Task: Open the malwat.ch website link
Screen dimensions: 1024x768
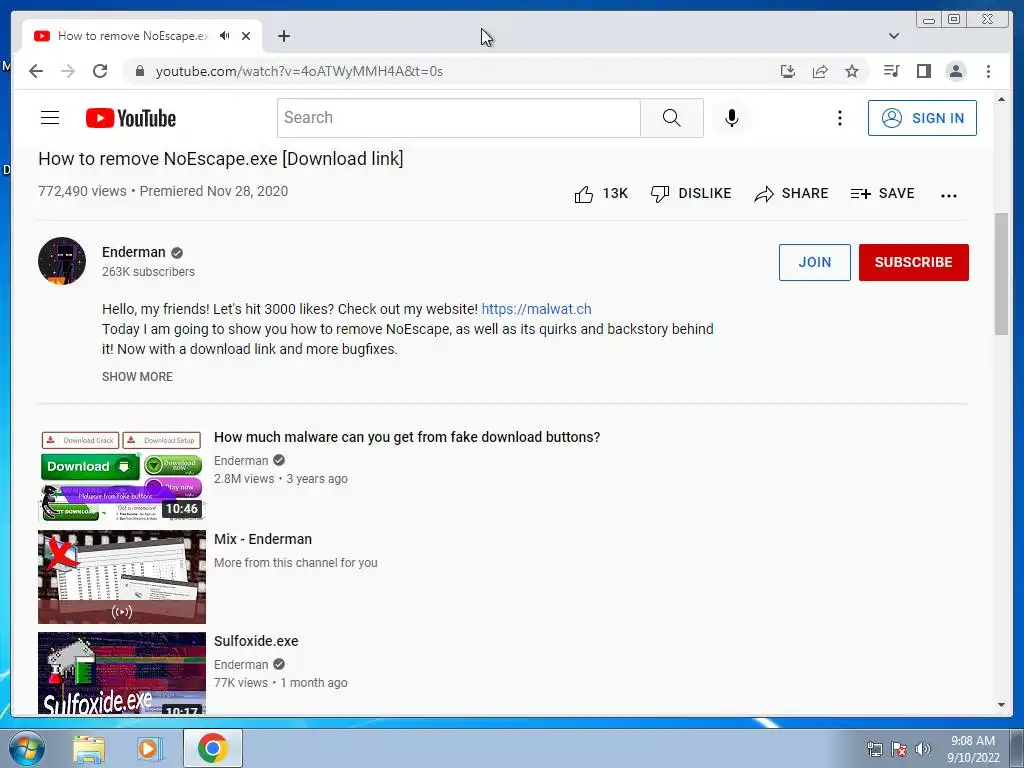Action: click(x=536, y=309)
